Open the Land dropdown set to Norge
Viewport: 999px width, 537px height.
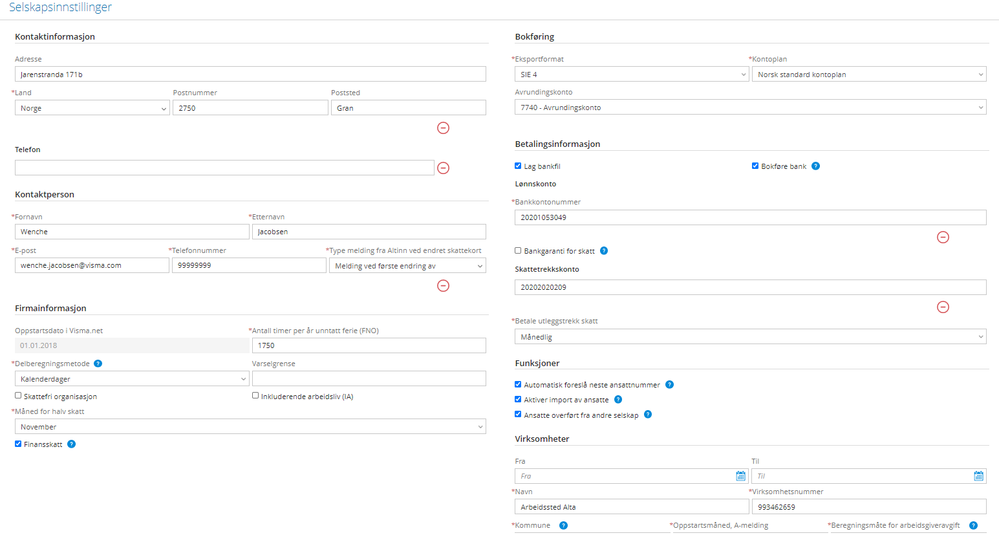point(92,108)
